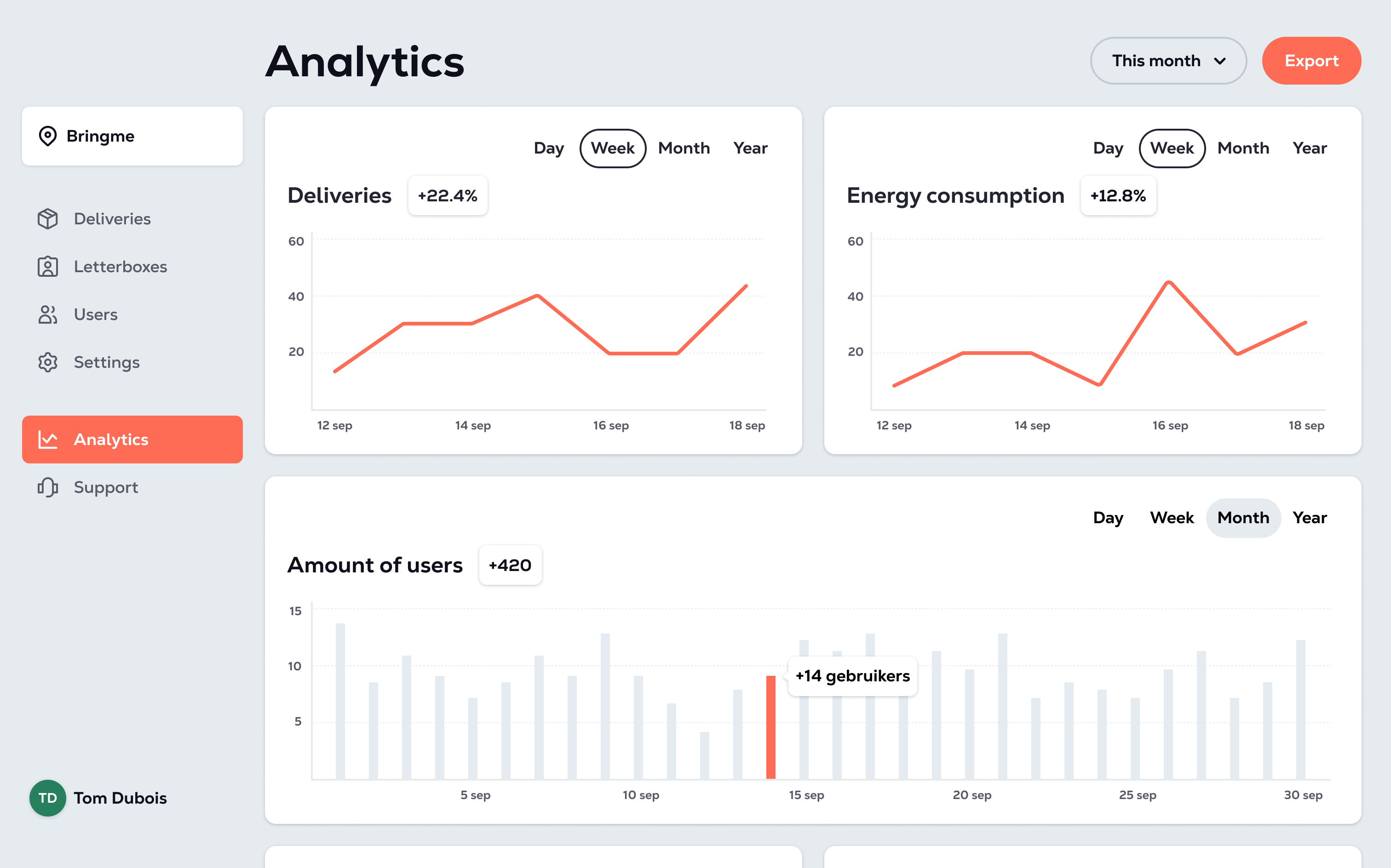
Task: Click the 10 sep axis label
Action: click(x=640, y=795)
